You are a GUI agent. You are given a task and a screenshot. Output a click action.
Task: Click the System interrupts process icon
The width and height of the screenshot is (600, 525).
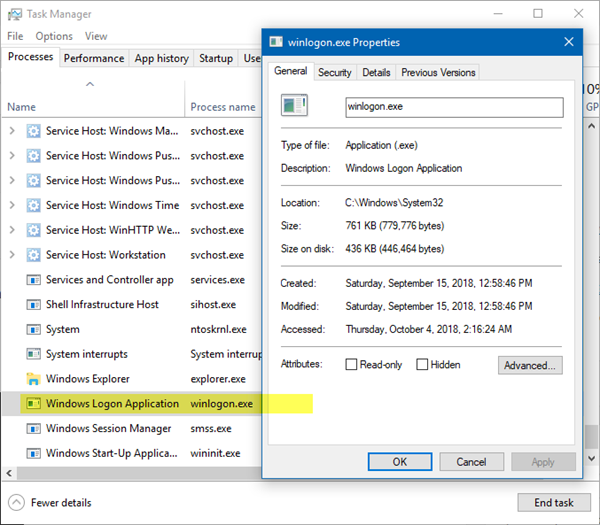click(34, 354)
